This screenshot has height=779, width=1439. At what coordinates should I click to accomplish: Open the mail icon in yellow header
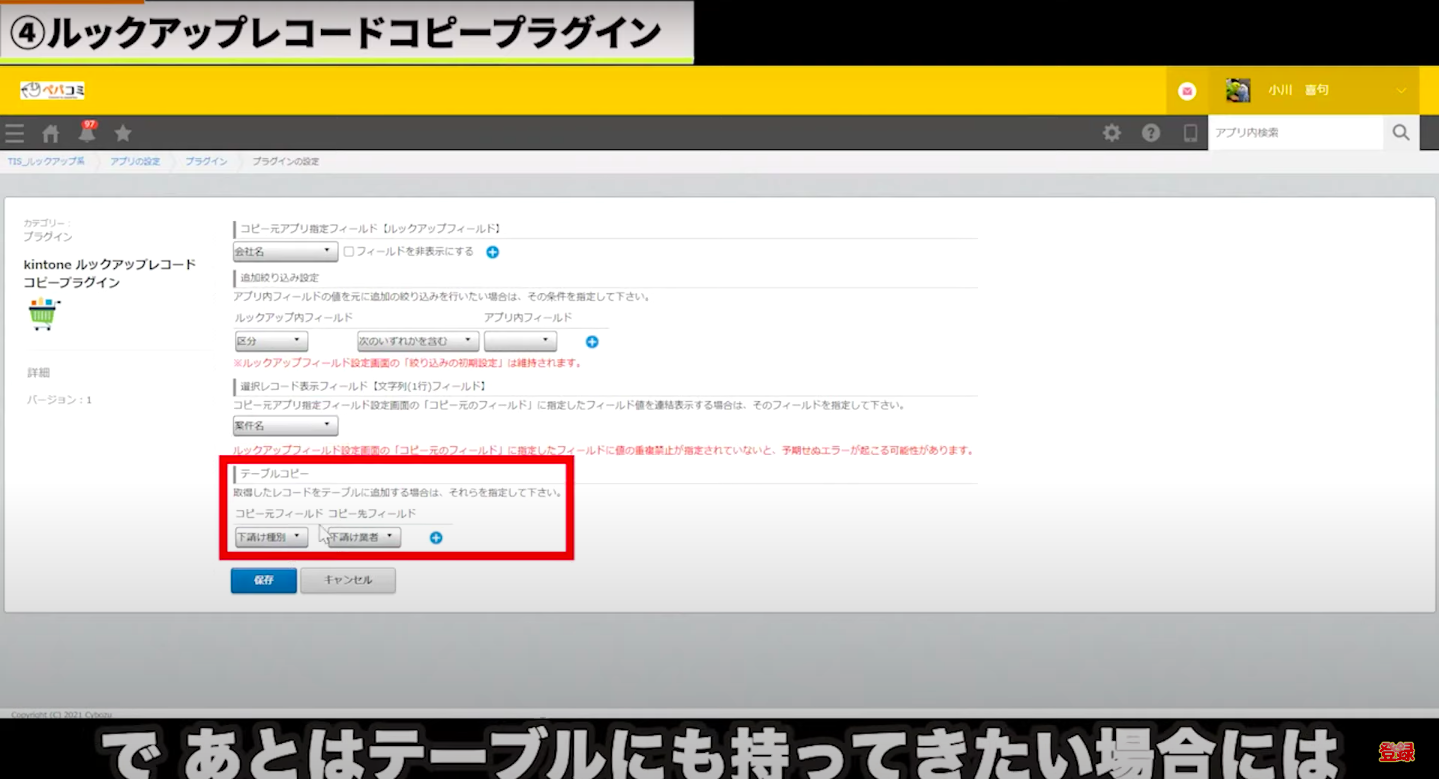coord(1187,91)
